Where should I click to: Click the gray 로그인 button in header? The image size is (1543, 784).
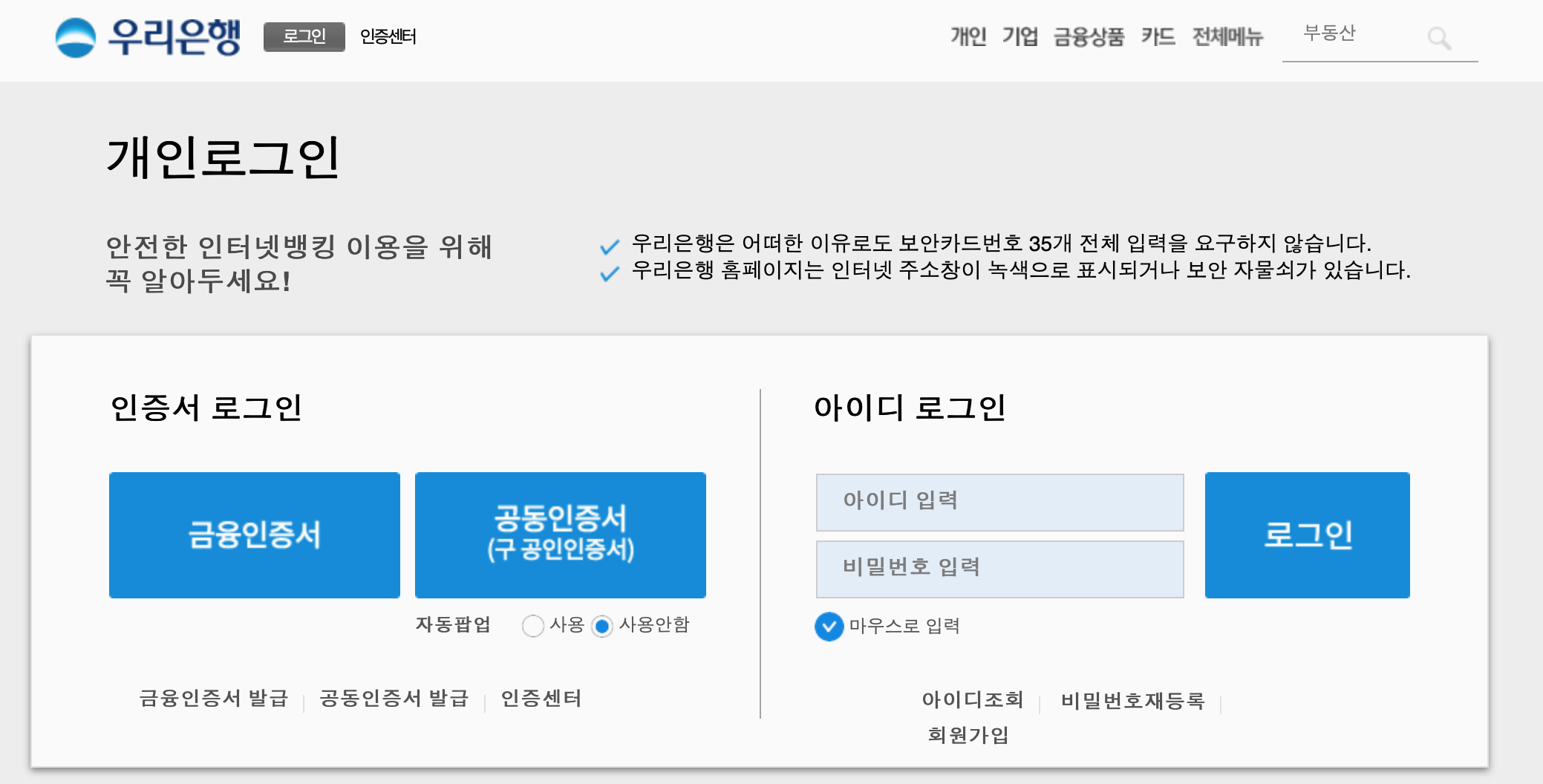304,36
